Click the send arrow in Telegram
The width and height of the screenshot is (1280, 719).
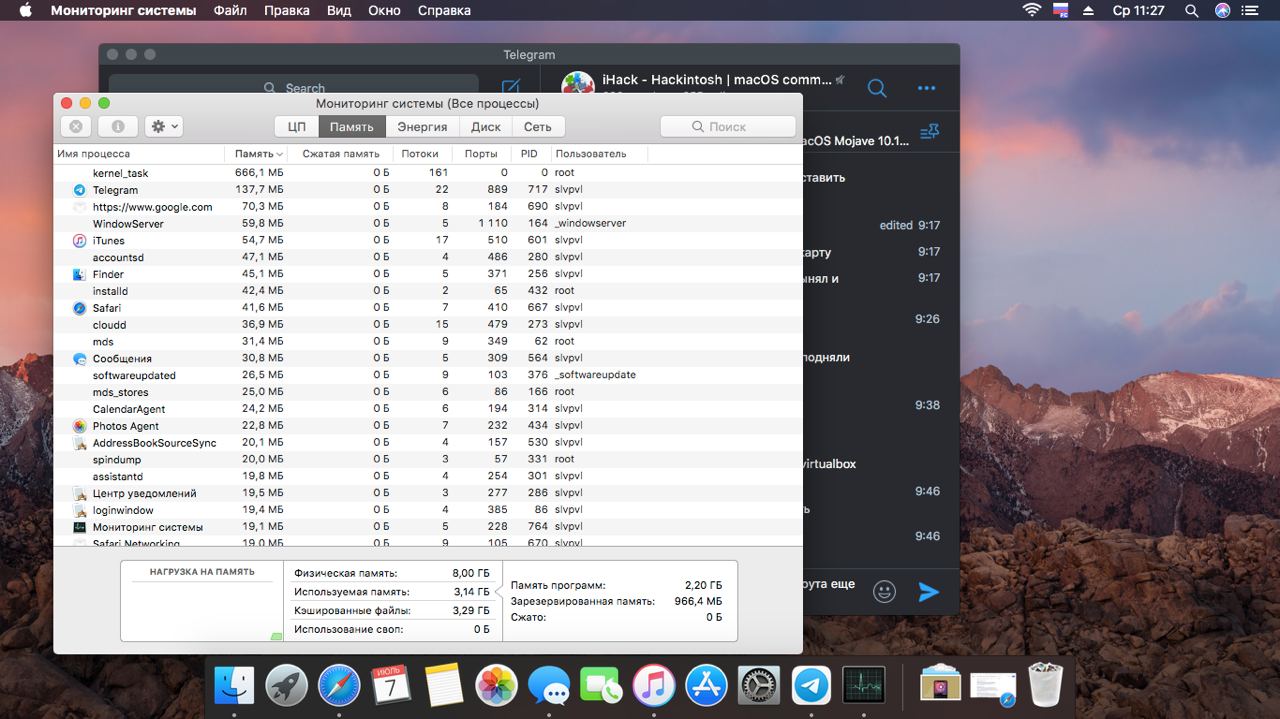pyautogui.click(x=929, y=591)
